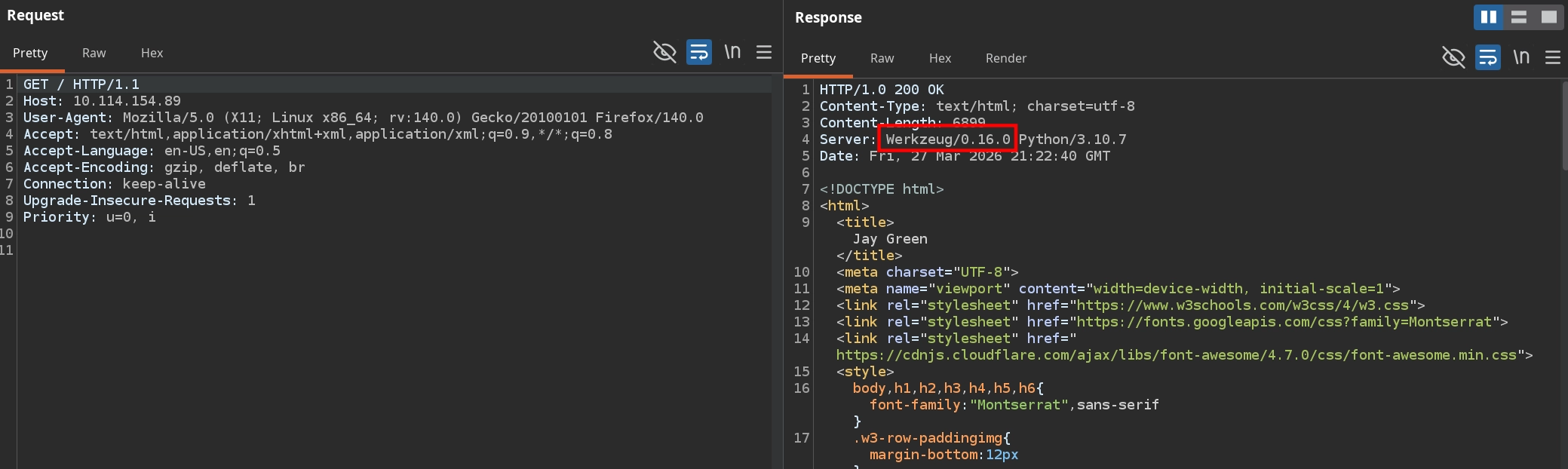Open the Response Raw tab
Screen dimensions: 1568x469
(x=882, y=58)
